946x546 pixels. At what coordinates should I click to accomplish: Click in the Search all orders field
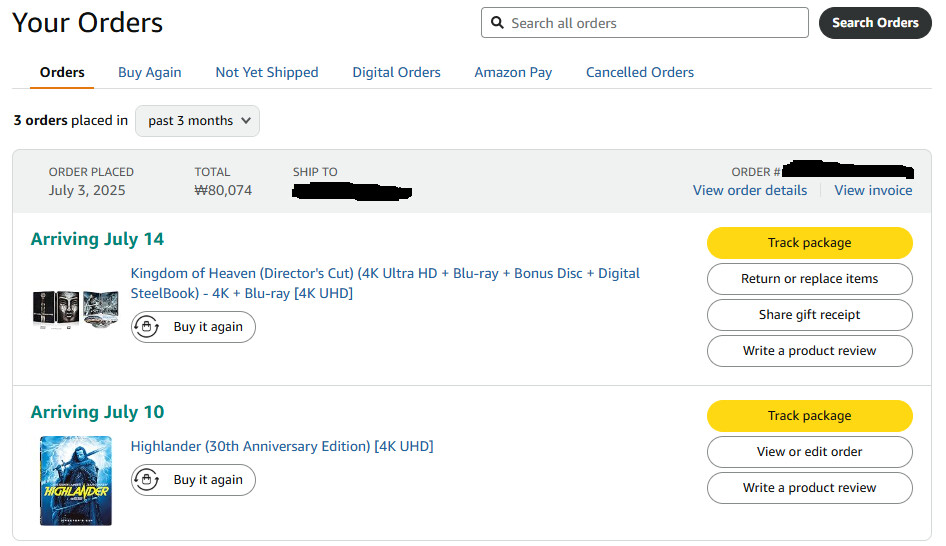coord(655,23)
